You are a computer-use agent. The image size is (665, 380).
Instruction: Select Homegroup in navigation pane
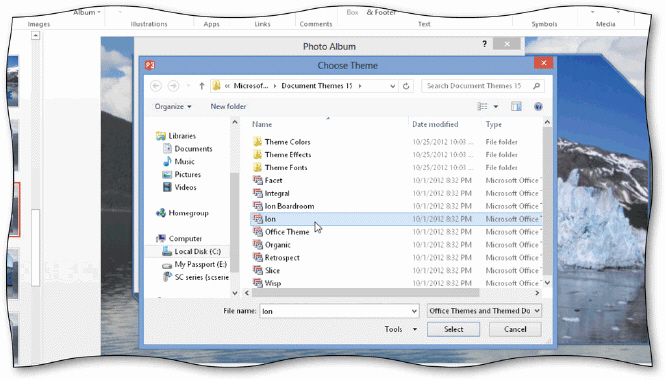[x=188, y=213]
